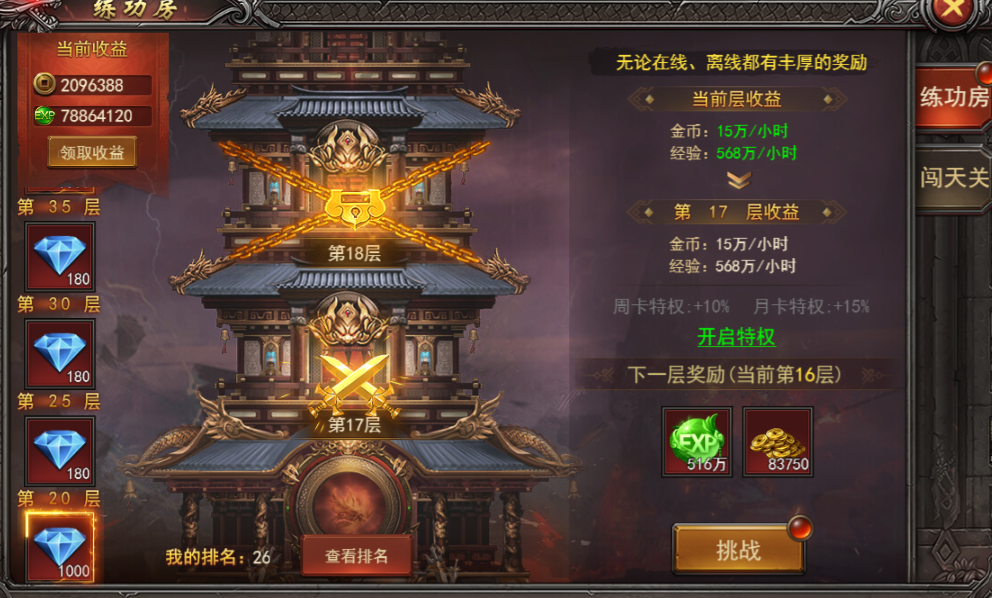Click the gold coins 83750 reward icon
The image size is (992, 598).
778,442
